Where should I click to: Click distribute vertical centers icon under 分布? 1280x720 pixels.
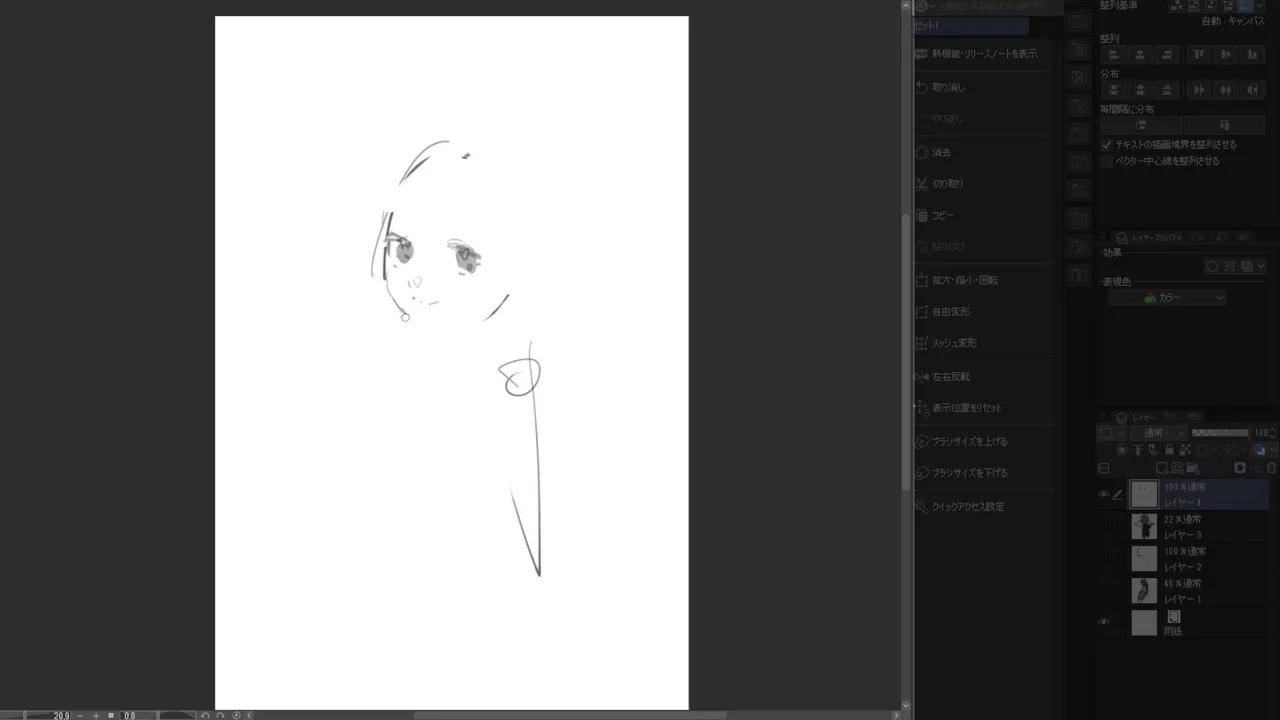click(1140, 90)
